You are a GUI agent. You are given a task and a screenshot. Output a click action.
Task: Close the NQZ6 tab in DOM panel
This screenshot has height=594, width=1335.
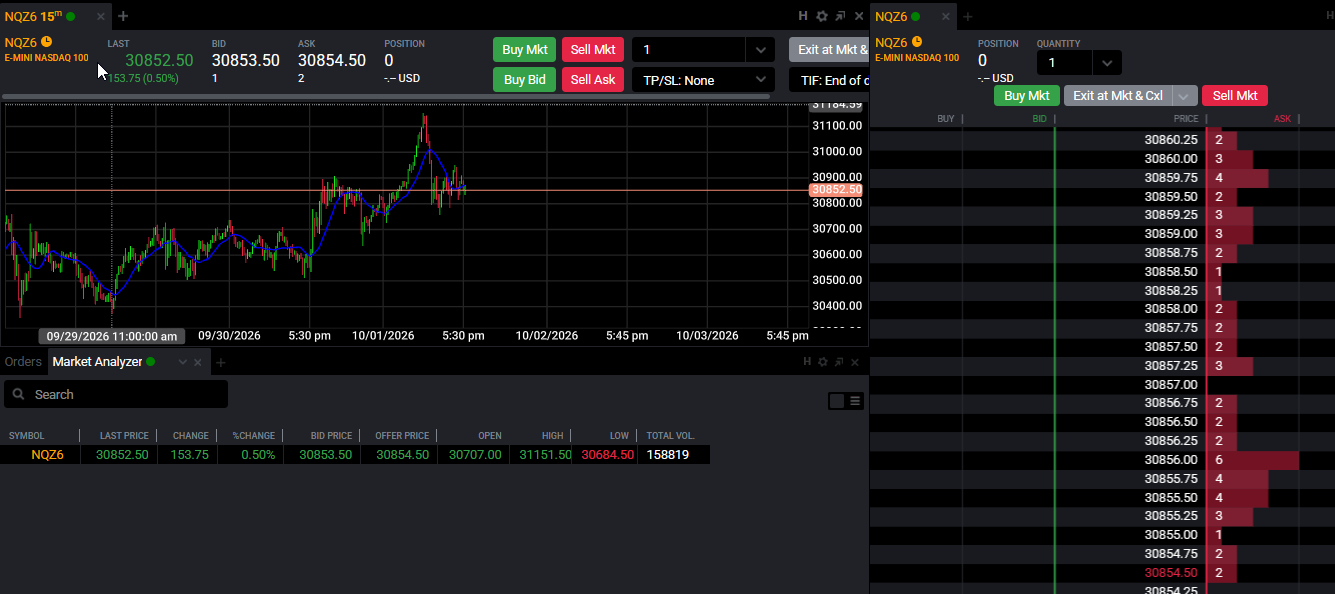[944, 16]
